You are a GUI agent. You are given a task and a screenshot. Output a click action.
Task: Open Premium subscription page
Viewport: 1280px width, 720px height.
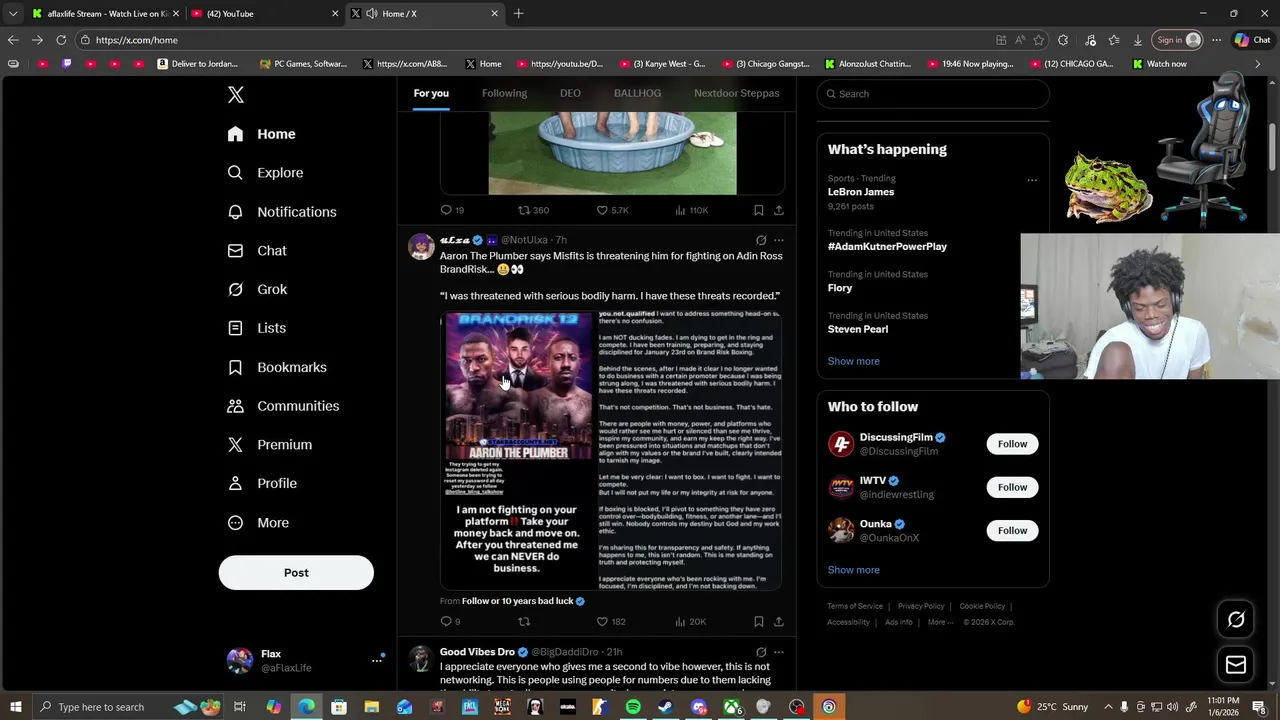point(270,445)
